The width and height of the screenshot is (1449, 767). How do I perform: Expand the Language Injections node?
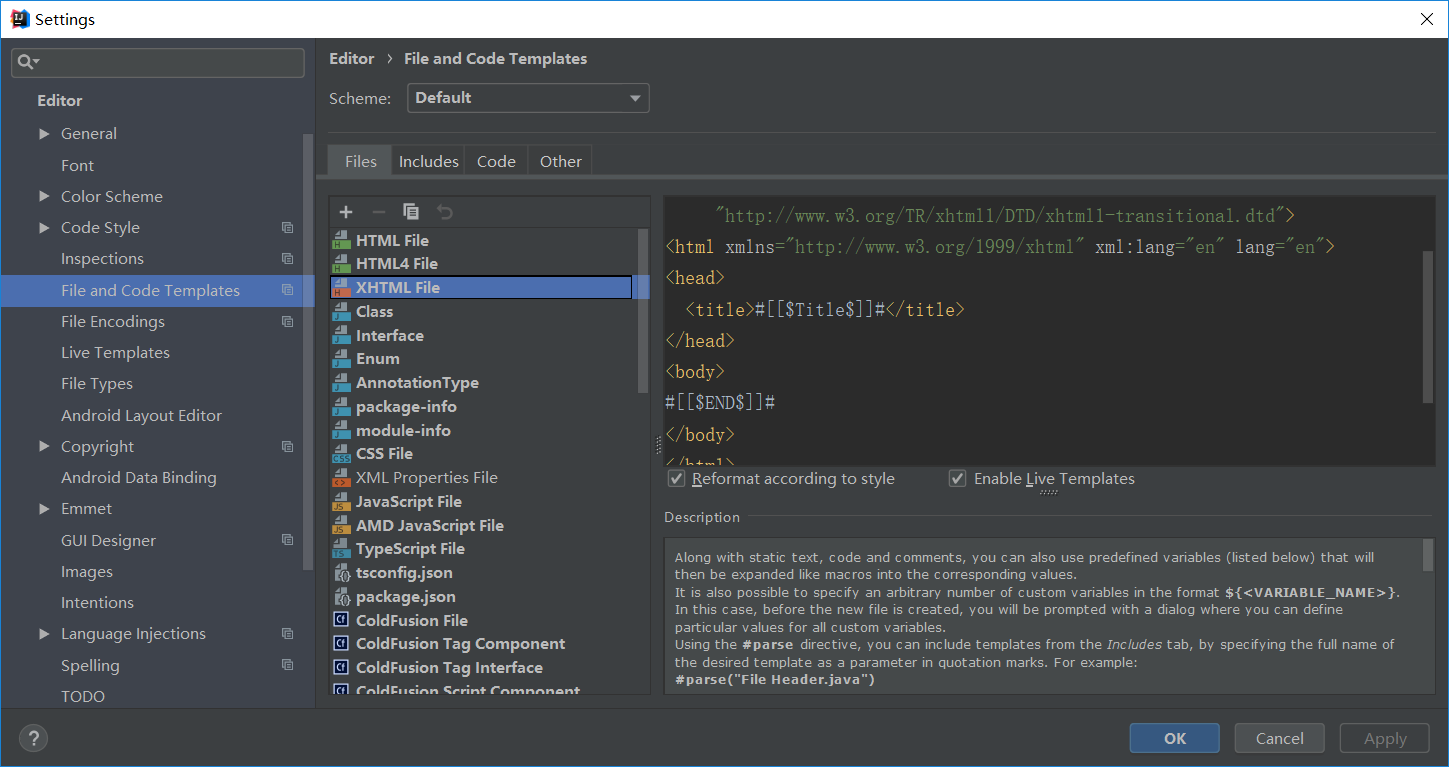coord(44,634)
